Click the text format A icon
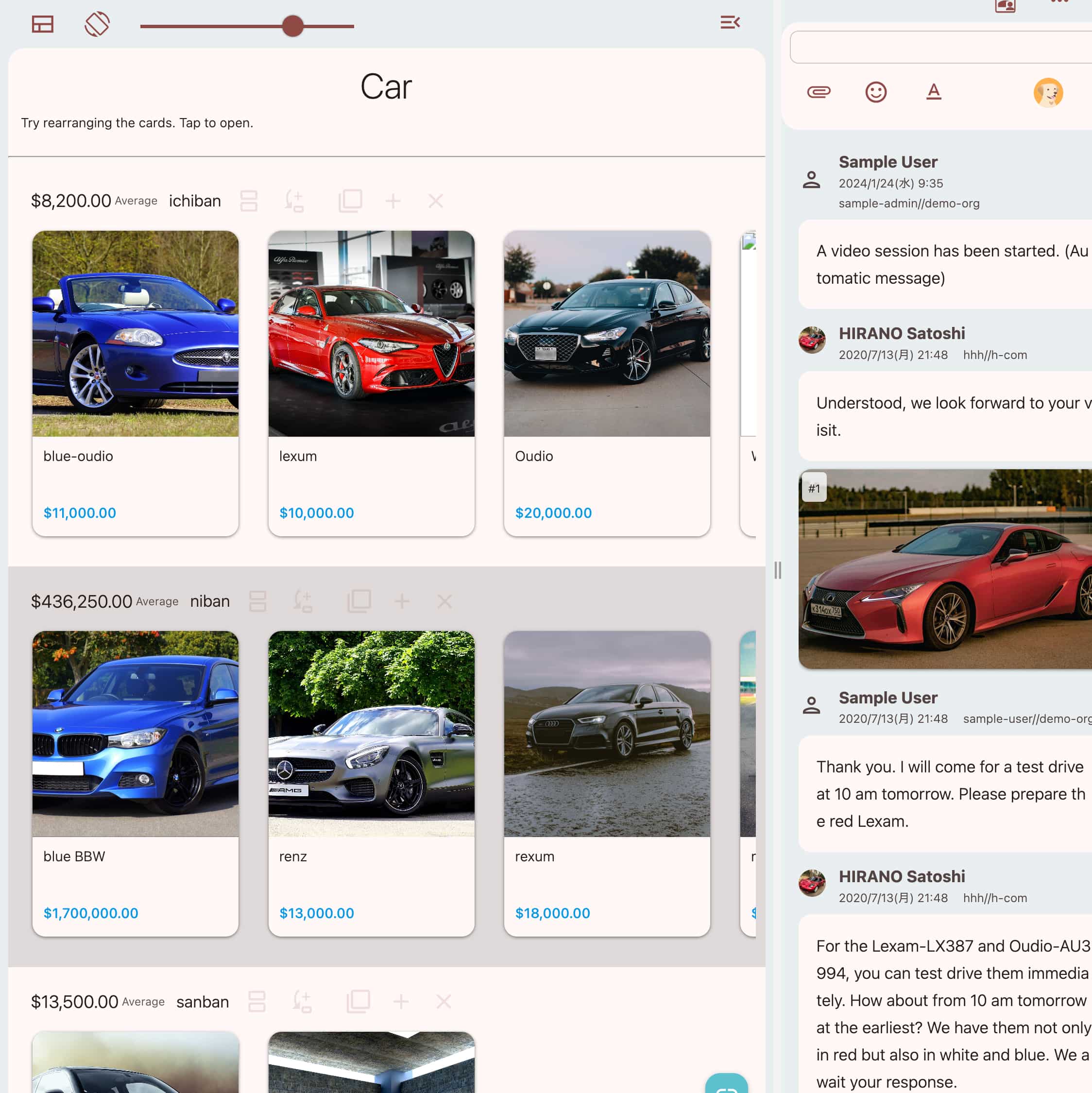This screenshot has height=1093, width=1092. tap(934, 92)
